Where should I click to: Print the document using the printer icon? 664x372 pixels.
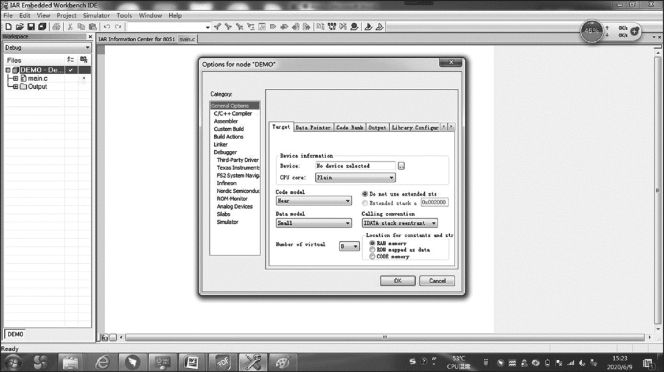click(x=56, y=27)
